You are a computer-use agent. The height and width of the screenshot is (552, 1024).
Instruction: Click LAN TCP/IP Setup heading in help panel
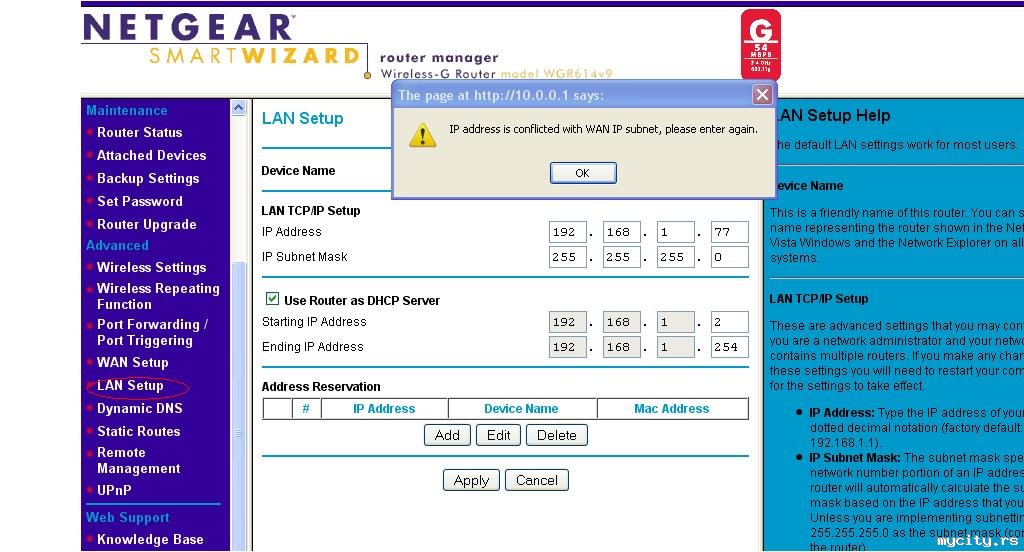click(819, 299)
